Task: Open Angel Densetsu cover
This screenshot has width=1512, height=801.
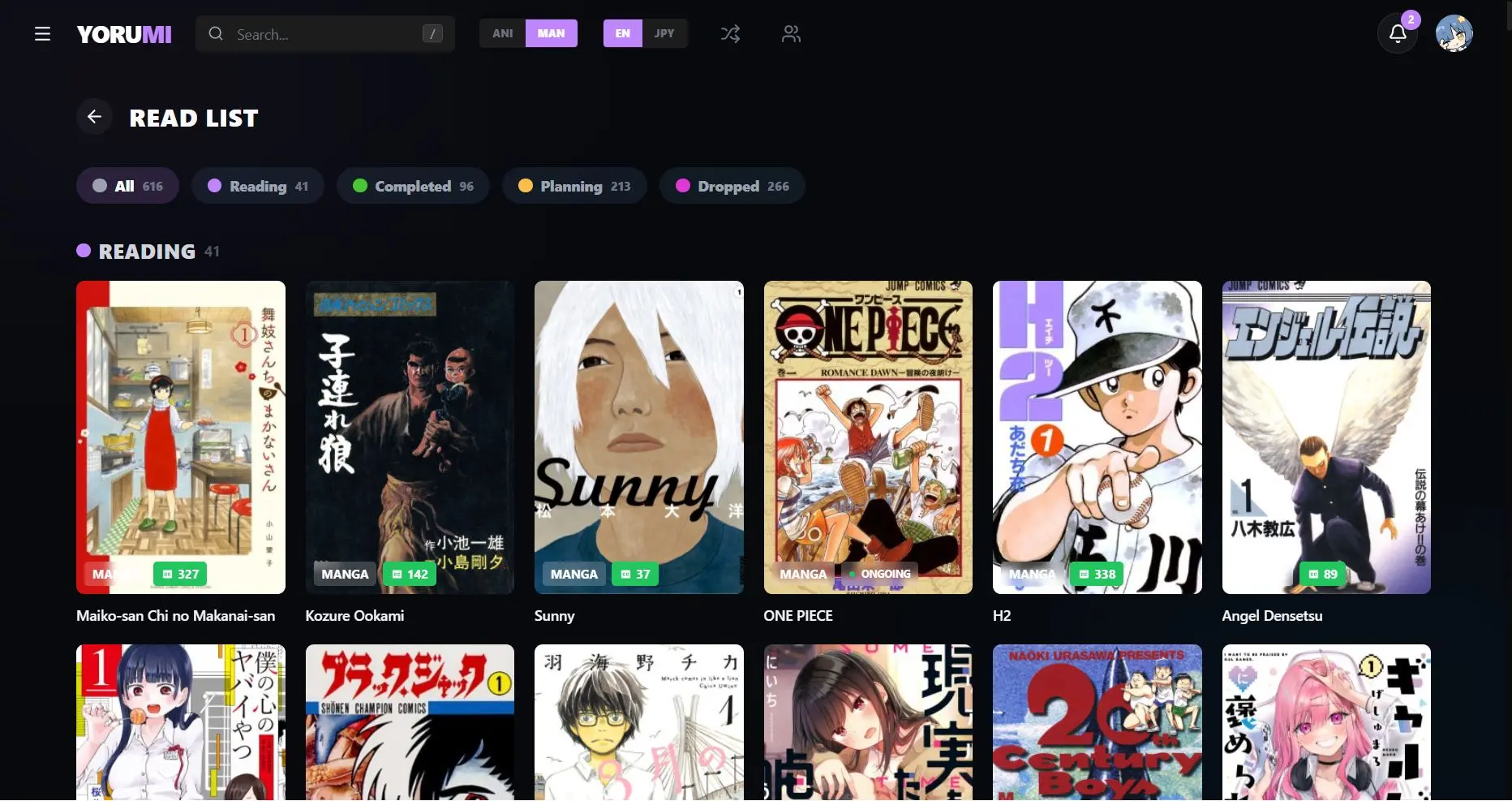Action: [1326, 437]
